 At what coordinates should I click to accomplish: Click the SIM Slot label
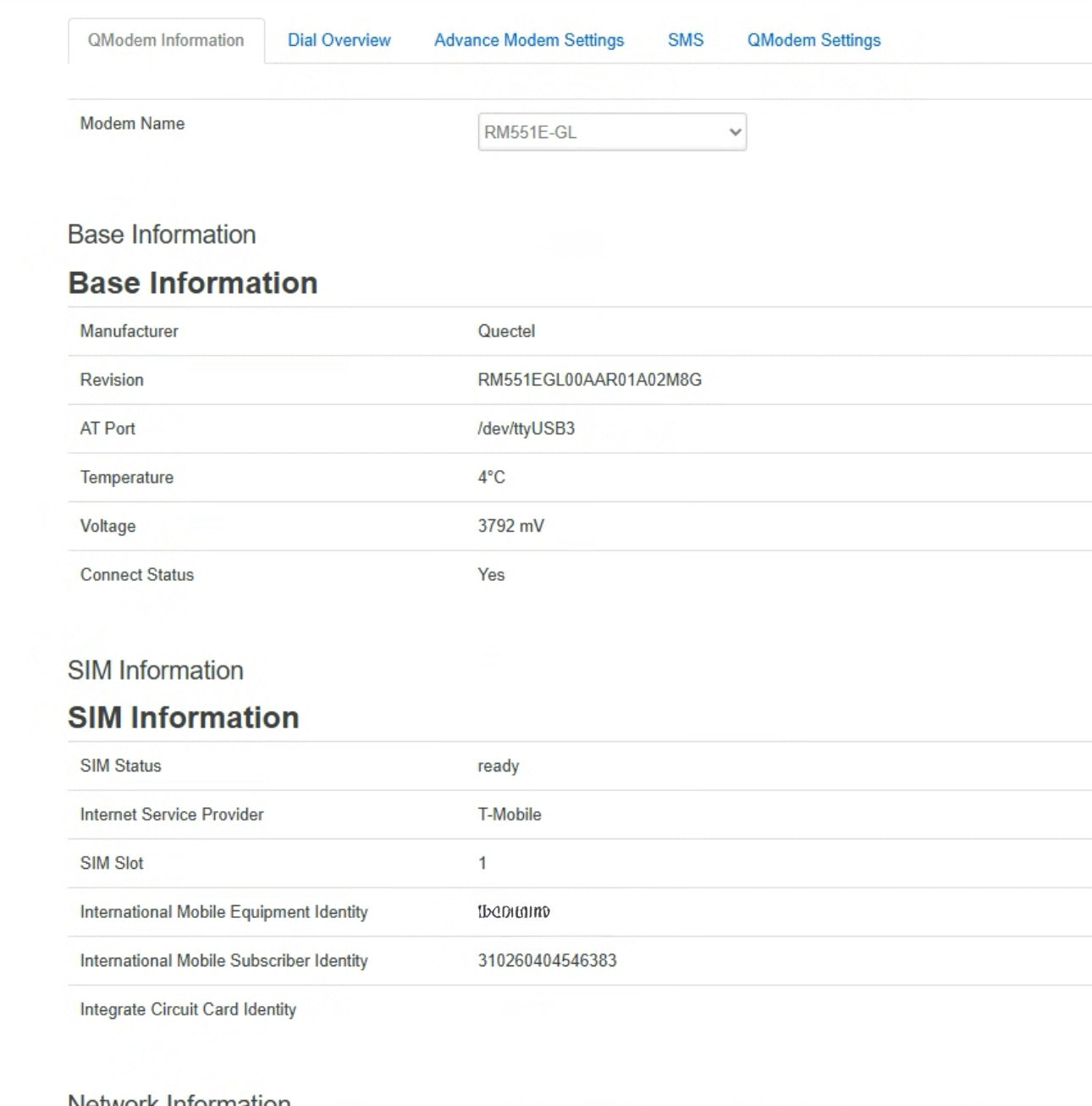(x=112, y=863)
